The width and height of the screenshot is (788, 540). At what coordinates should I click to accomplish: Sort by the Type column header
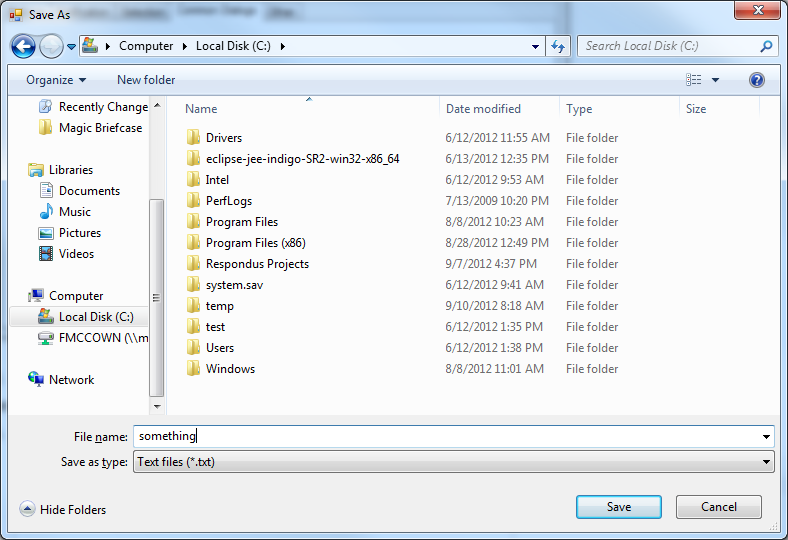(579, 109)
